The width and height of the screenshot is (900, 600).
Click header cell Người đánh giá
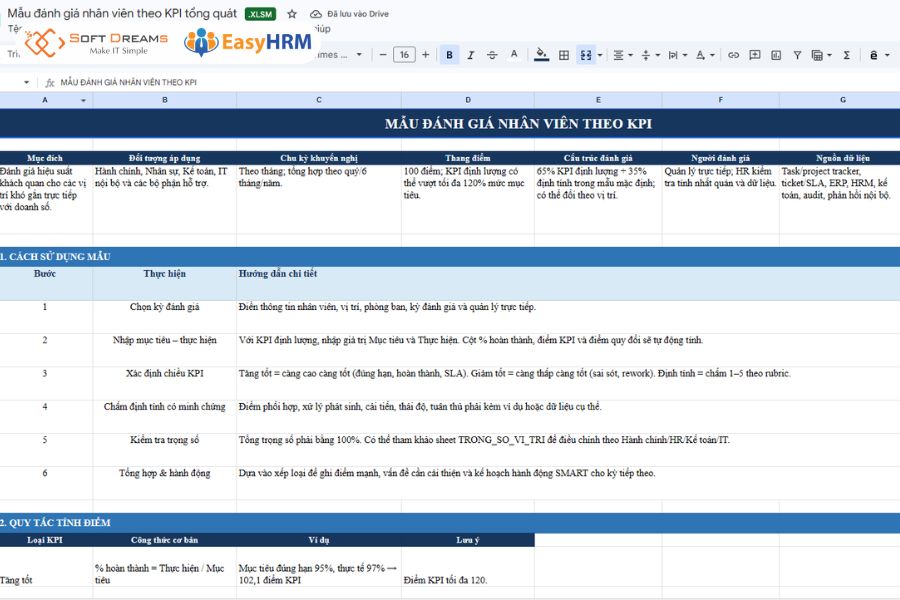721,158
